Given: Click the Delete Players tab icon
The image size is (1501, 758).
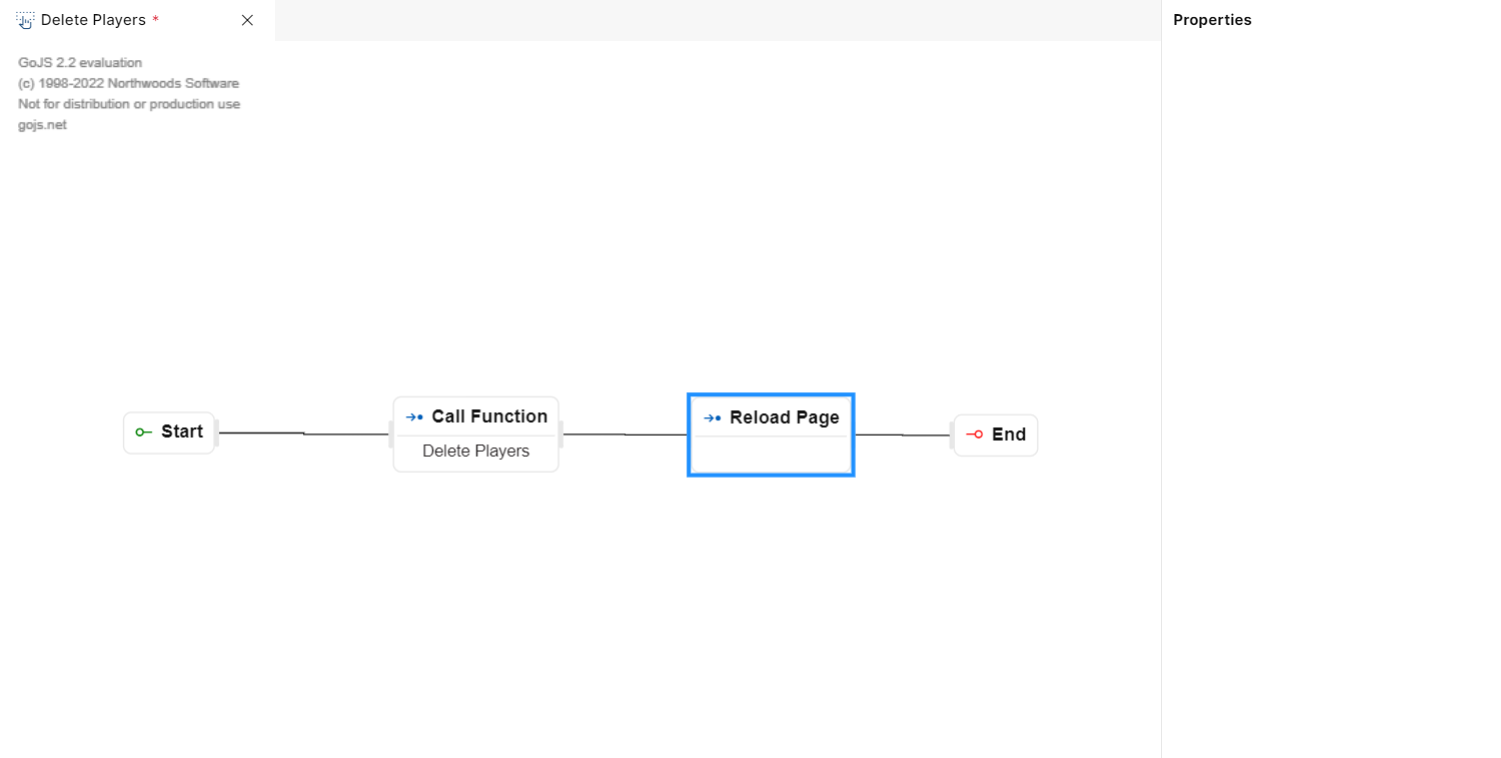Looking at the screenshot, I should click(25, 20).
